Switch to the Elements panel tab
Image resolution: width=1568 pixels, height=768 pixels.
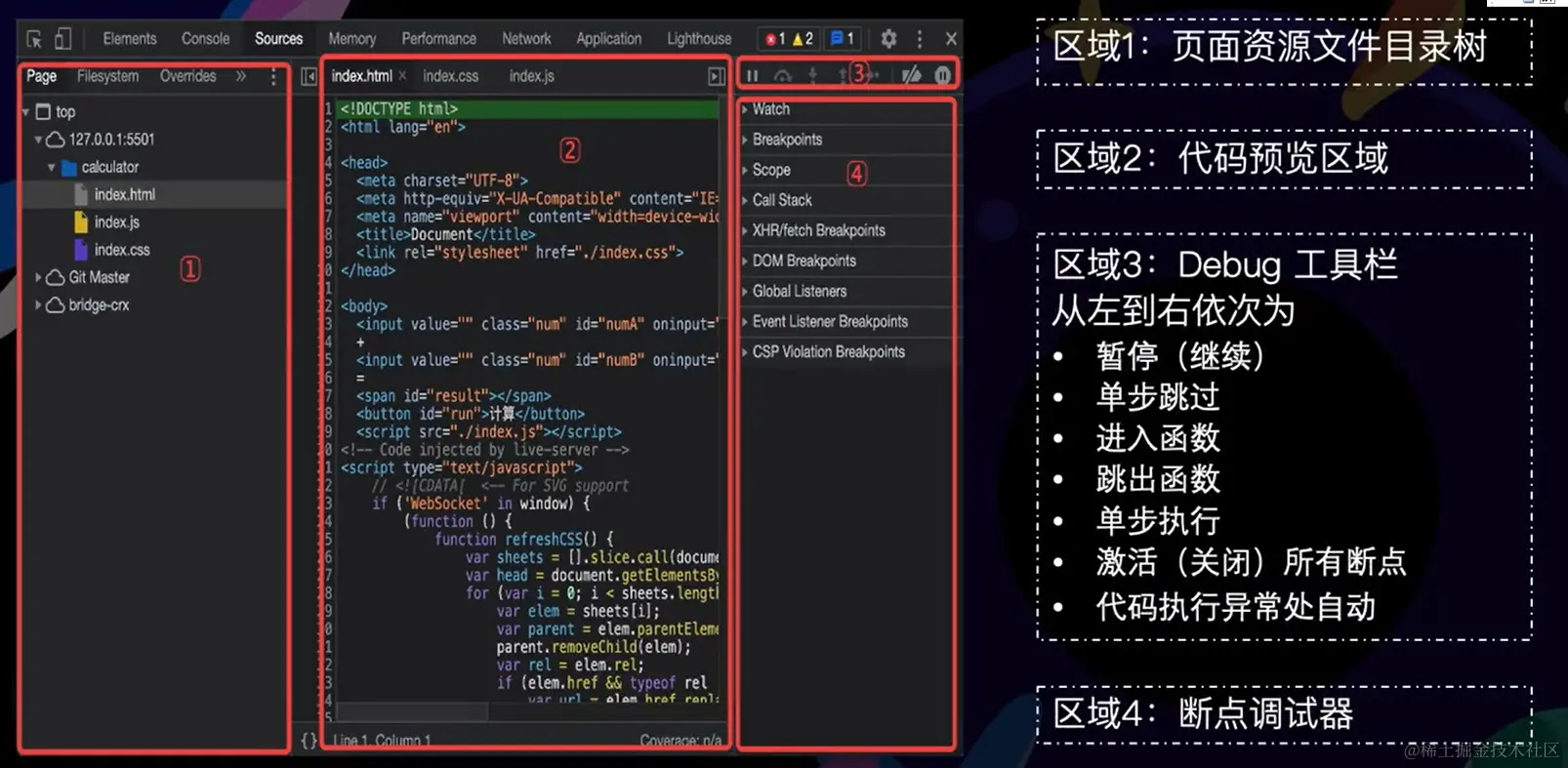(x=130, y=39)
